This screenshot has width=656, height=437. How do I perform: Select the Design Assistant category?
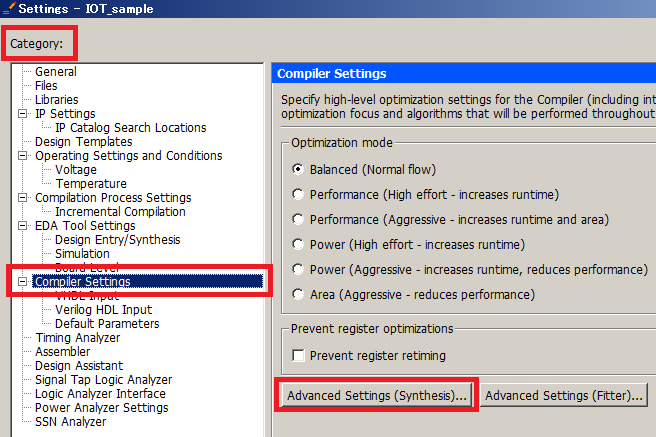[82, 366]
